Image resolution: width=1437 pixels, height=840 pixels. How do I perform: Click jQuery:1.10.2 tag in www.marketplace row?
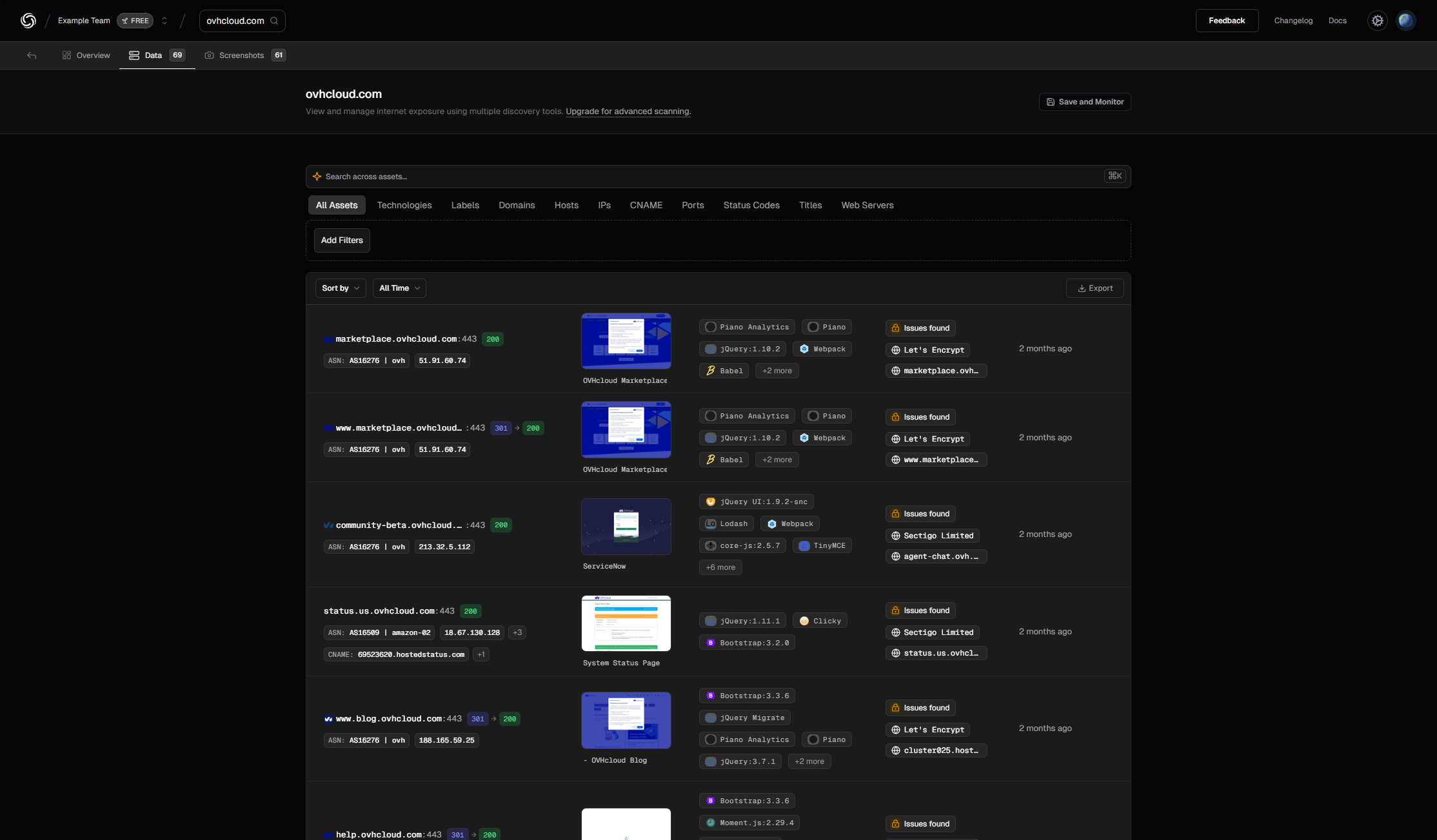(x=742, y=438)
